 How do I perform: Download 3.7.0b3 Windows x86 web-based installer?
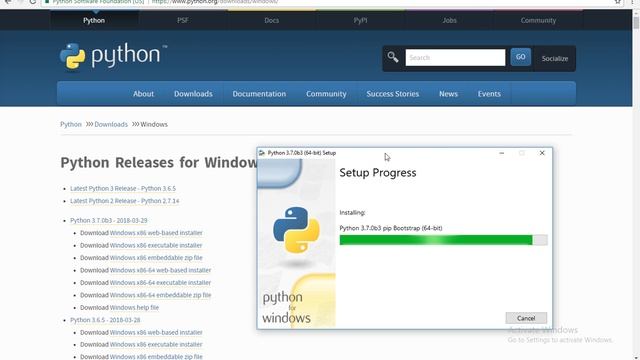tap(156, 233)
